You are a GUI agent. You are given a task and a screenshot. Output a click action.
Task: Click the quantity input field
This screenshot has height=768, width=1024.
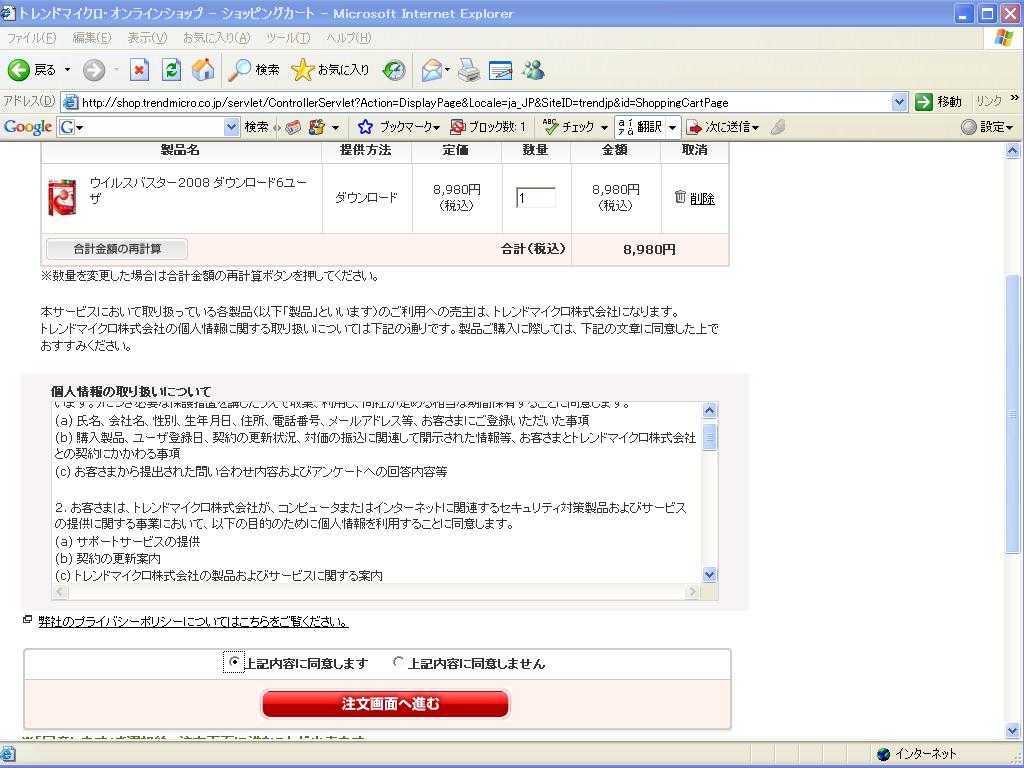click(536, 197)
